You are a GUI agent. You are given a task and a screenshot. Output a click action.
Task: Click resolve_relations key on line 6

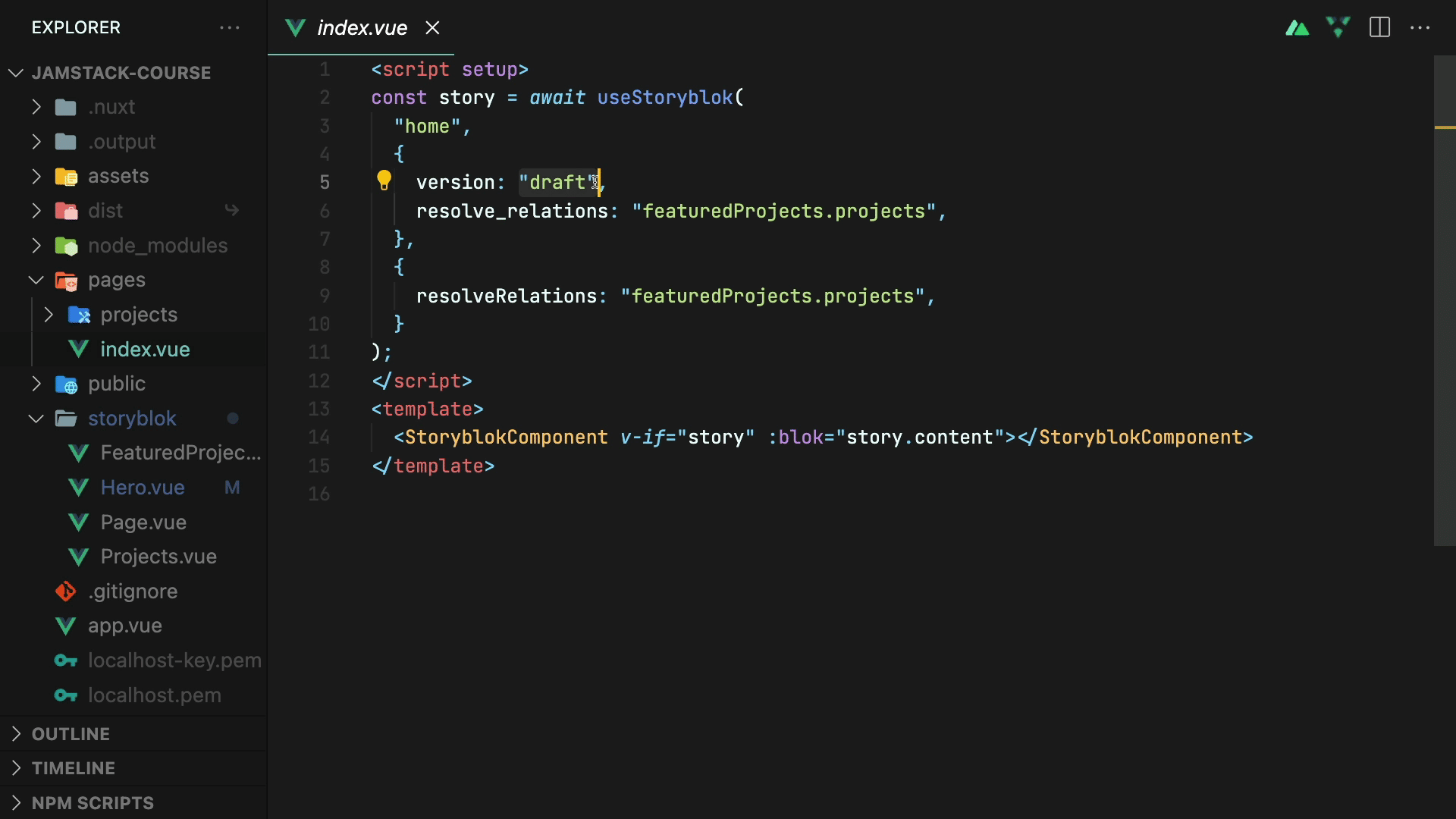[x=512, y=212]
